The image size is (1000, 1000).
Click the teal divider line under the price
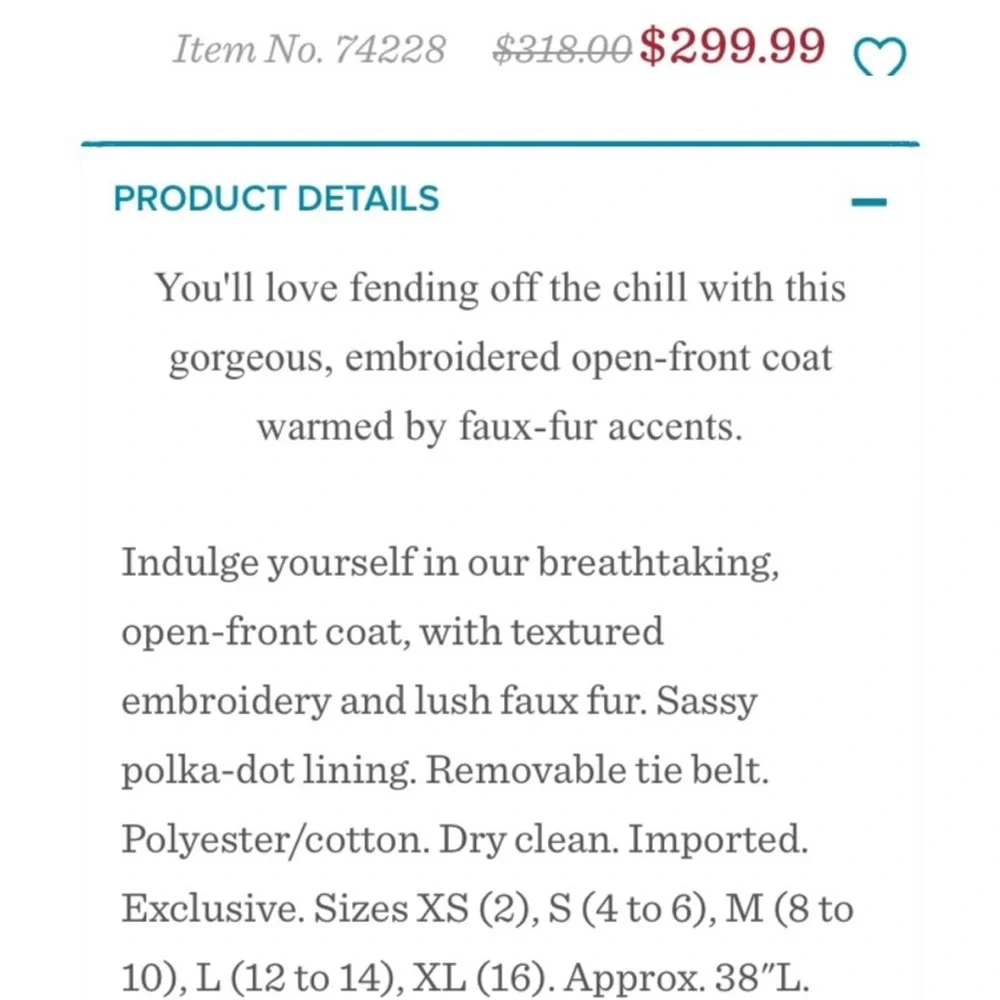click(500, 143)
